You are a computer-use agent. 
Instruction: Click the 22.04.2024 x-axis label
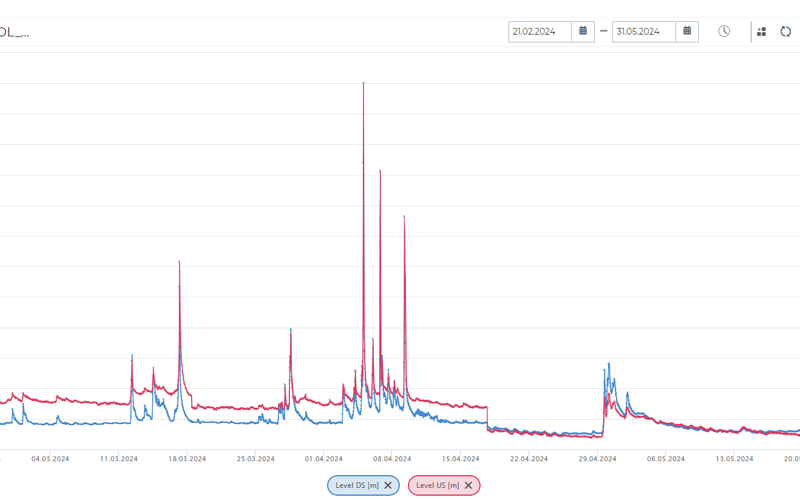[x=529, y=459]
